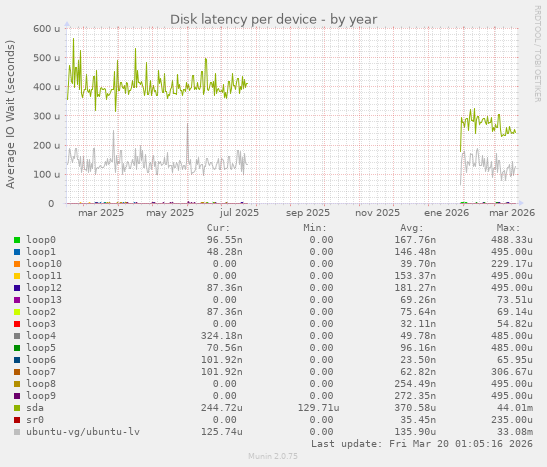The image size is (547, 467).
Task: Select the loop7 legend label
Action: coord(41,372)
